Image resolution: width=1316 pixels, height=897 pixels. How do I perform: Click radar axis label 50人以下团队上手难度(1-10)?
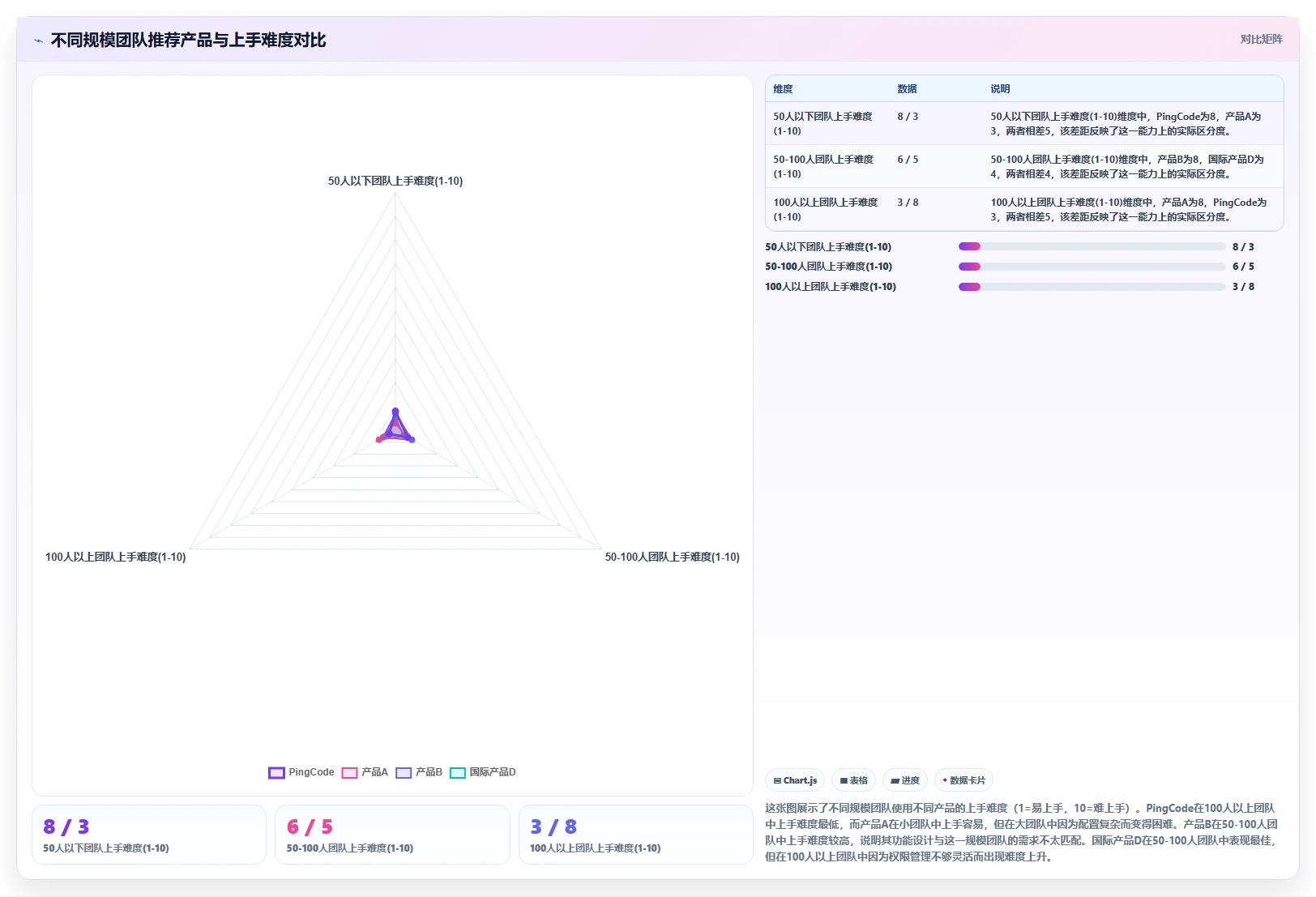[x=395, y=182]
